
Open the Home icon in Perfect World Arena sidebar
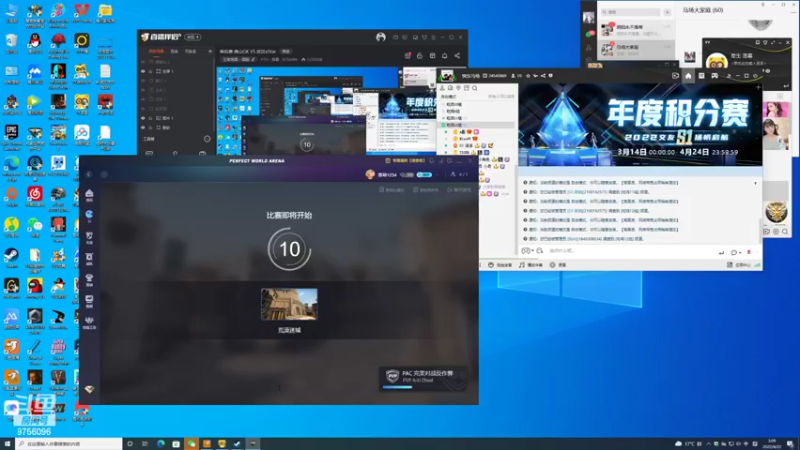[89, 194]
